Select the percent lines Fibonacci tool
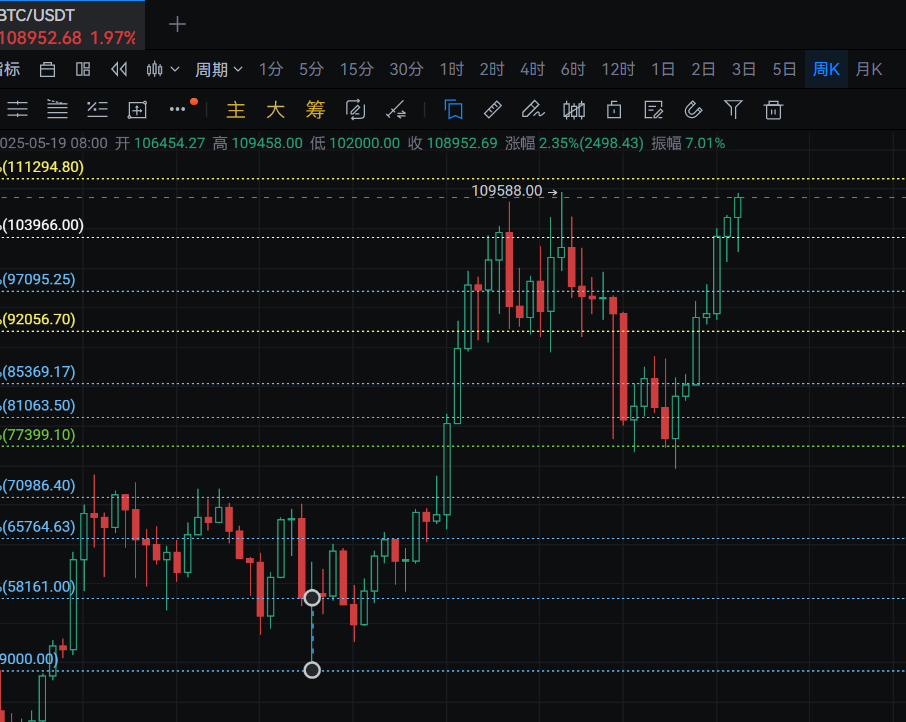Image resolution: width=906 pixels, height=722 pixels. click(97, 109)
